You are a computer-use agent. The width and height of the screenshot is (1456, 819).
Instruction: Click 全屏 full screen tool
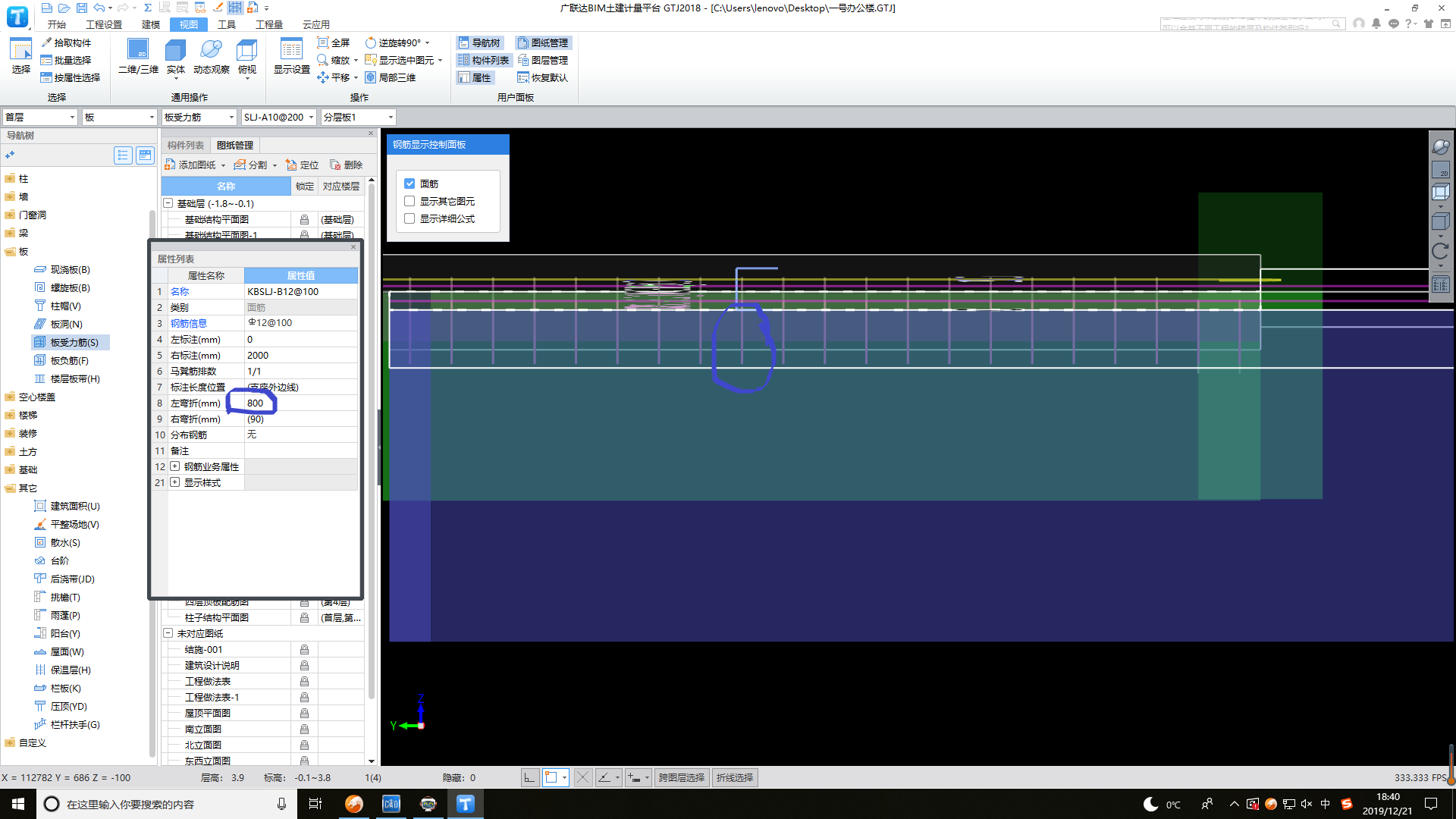[x=334, y=42]
